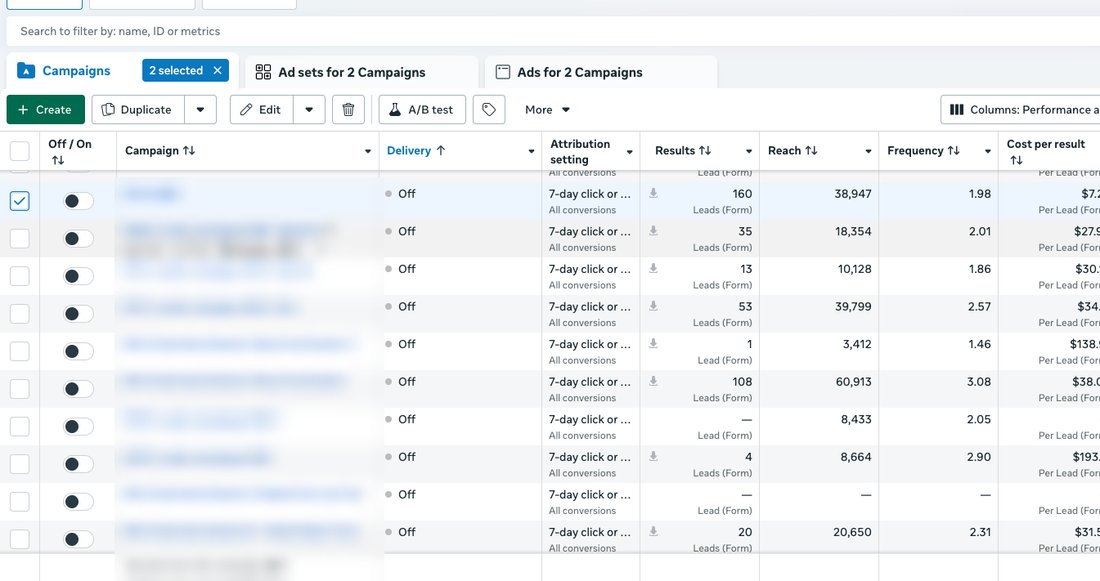Open the Duplicate options dropdown arrow

[x=201, y=109]
